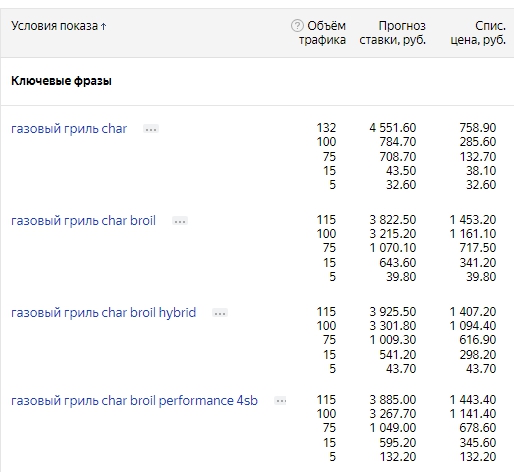
Task: Select the charged price 38.10
Action: [481, 171]
